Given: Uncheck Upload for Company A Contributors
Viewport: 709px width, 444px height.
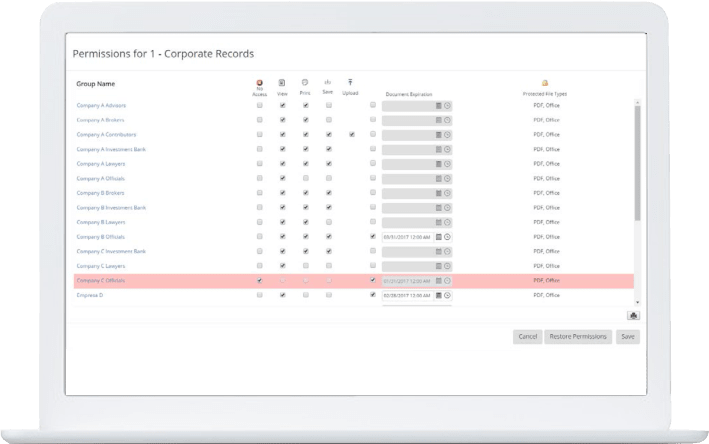Looking at the screenshot, I should pyautogui.click(x=352, y=134).
